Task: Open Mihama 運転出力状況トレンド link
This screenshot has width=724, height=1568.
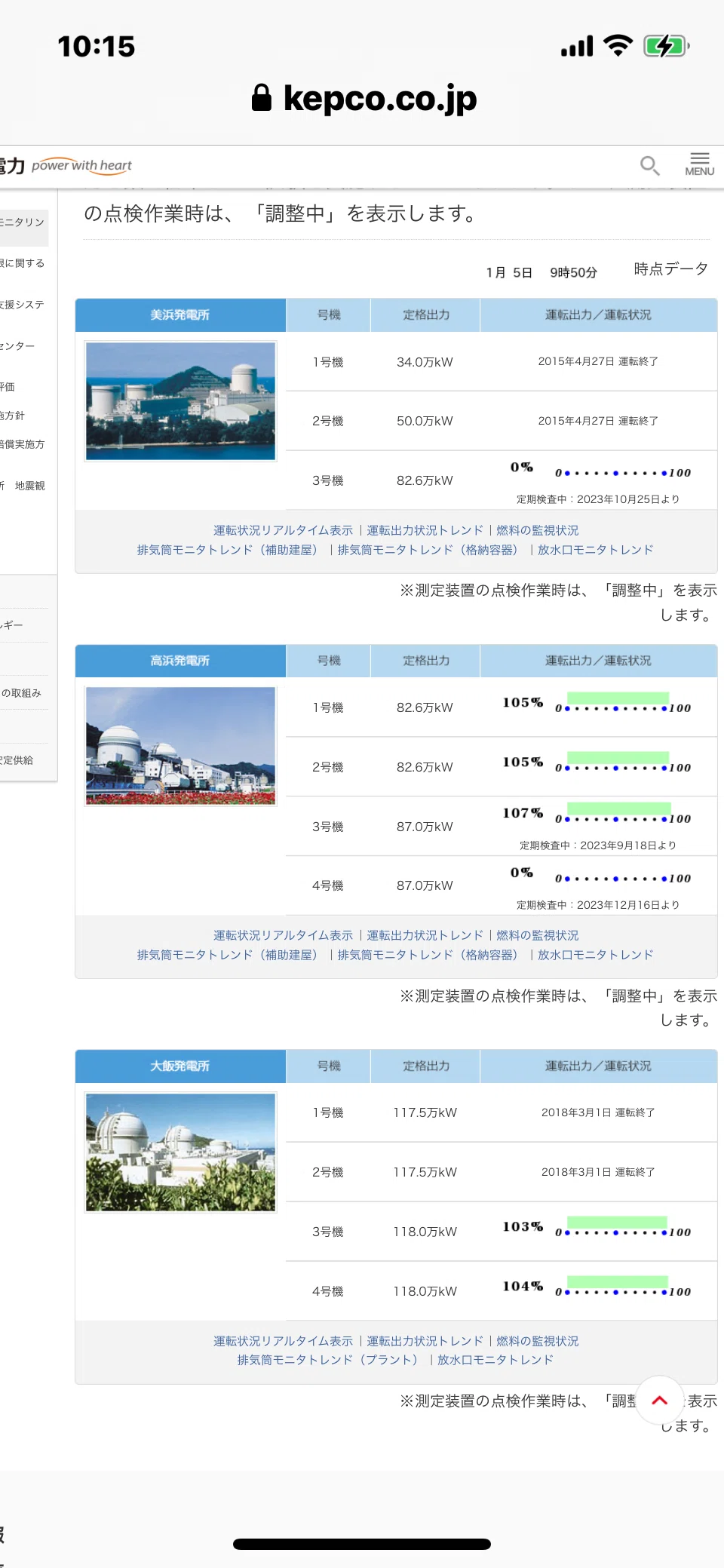Action: point(425,530)
